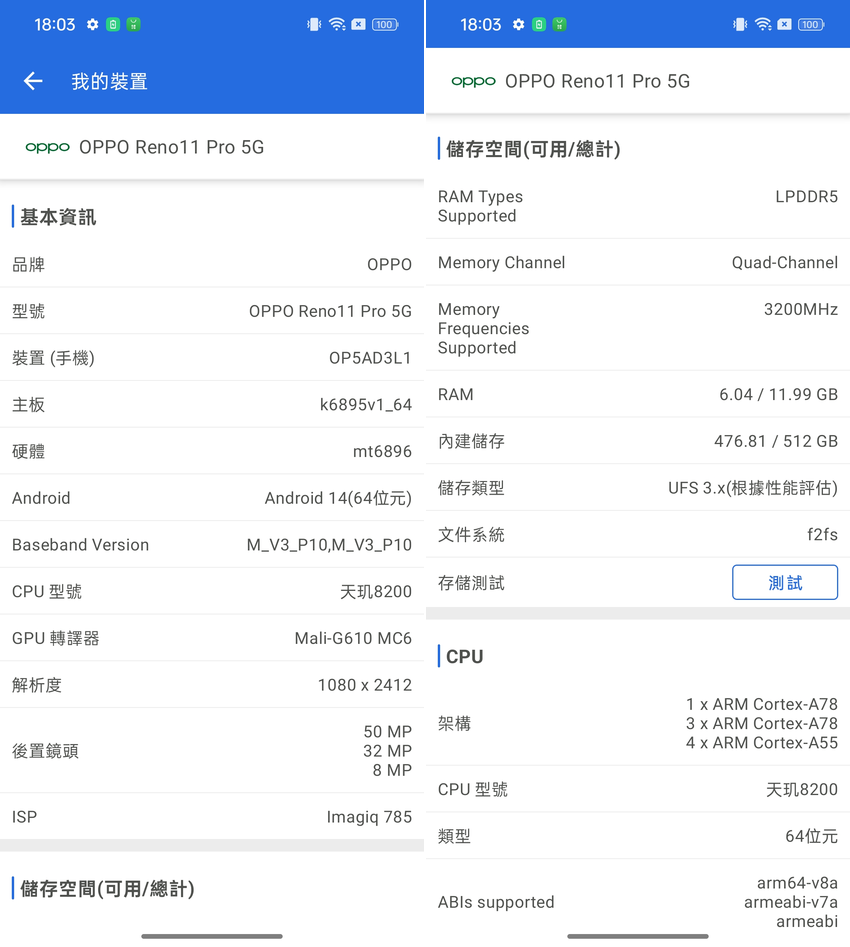The width and height of the screenshot is (850, 947).
Task: Tap the 儲存空間 heading on right screen
Action: (x=533, y=149)
